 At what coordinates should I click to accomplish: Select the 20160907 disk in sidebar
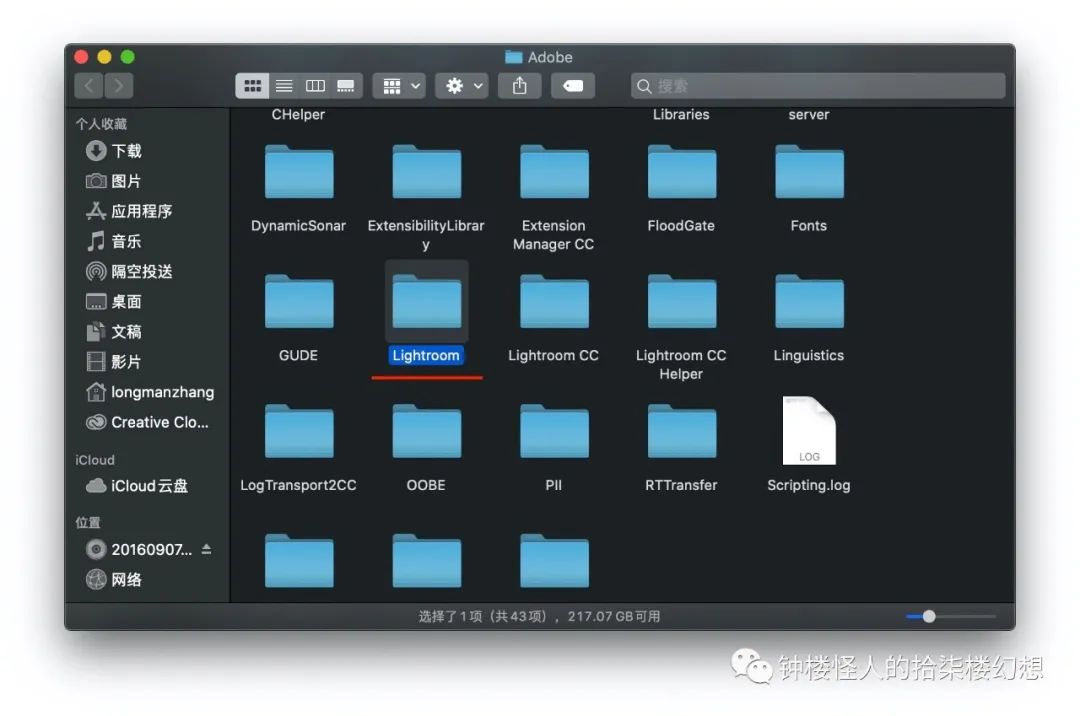139,549
